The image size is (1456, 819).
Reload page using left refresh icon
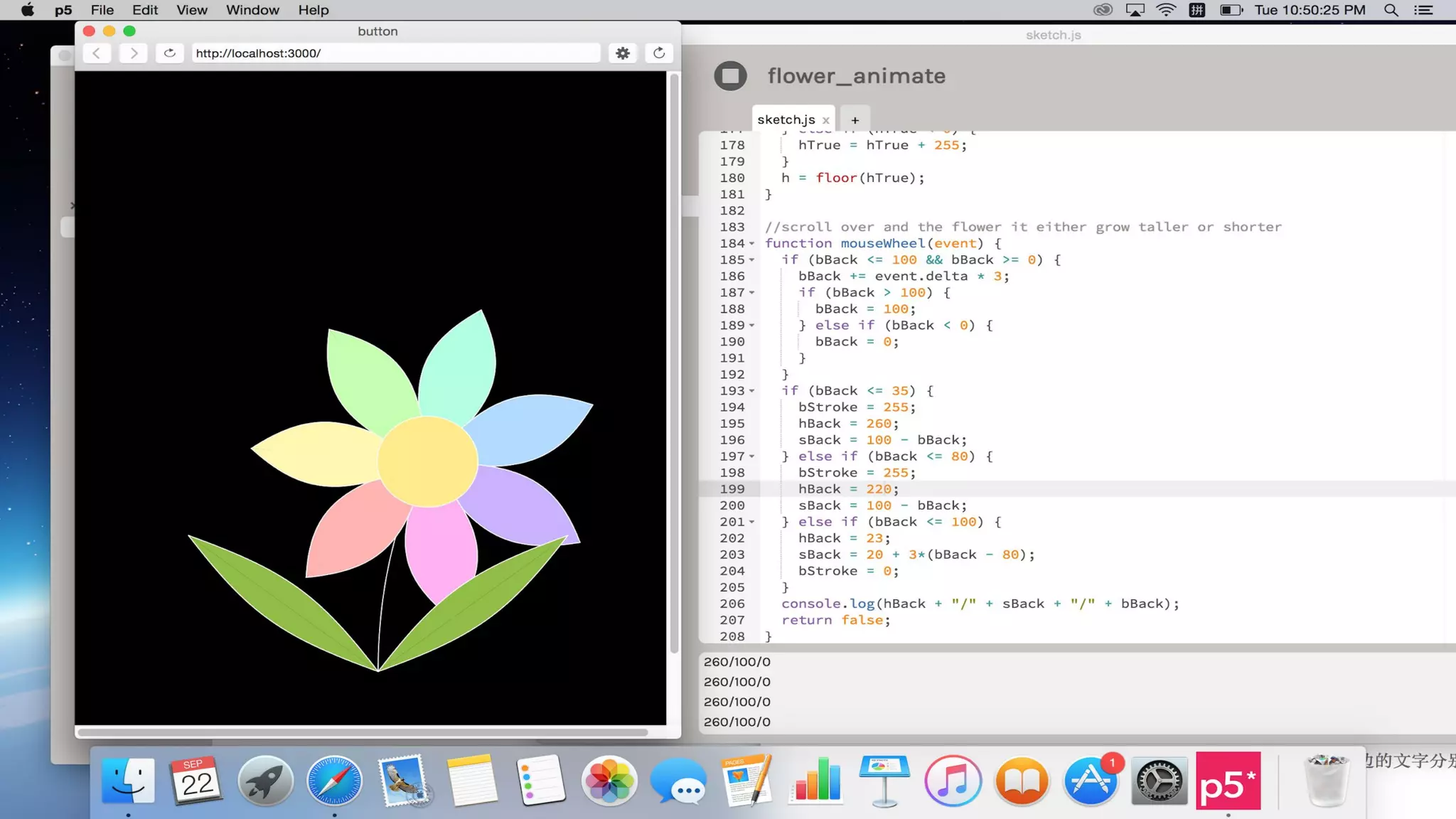tap(169, 53)
